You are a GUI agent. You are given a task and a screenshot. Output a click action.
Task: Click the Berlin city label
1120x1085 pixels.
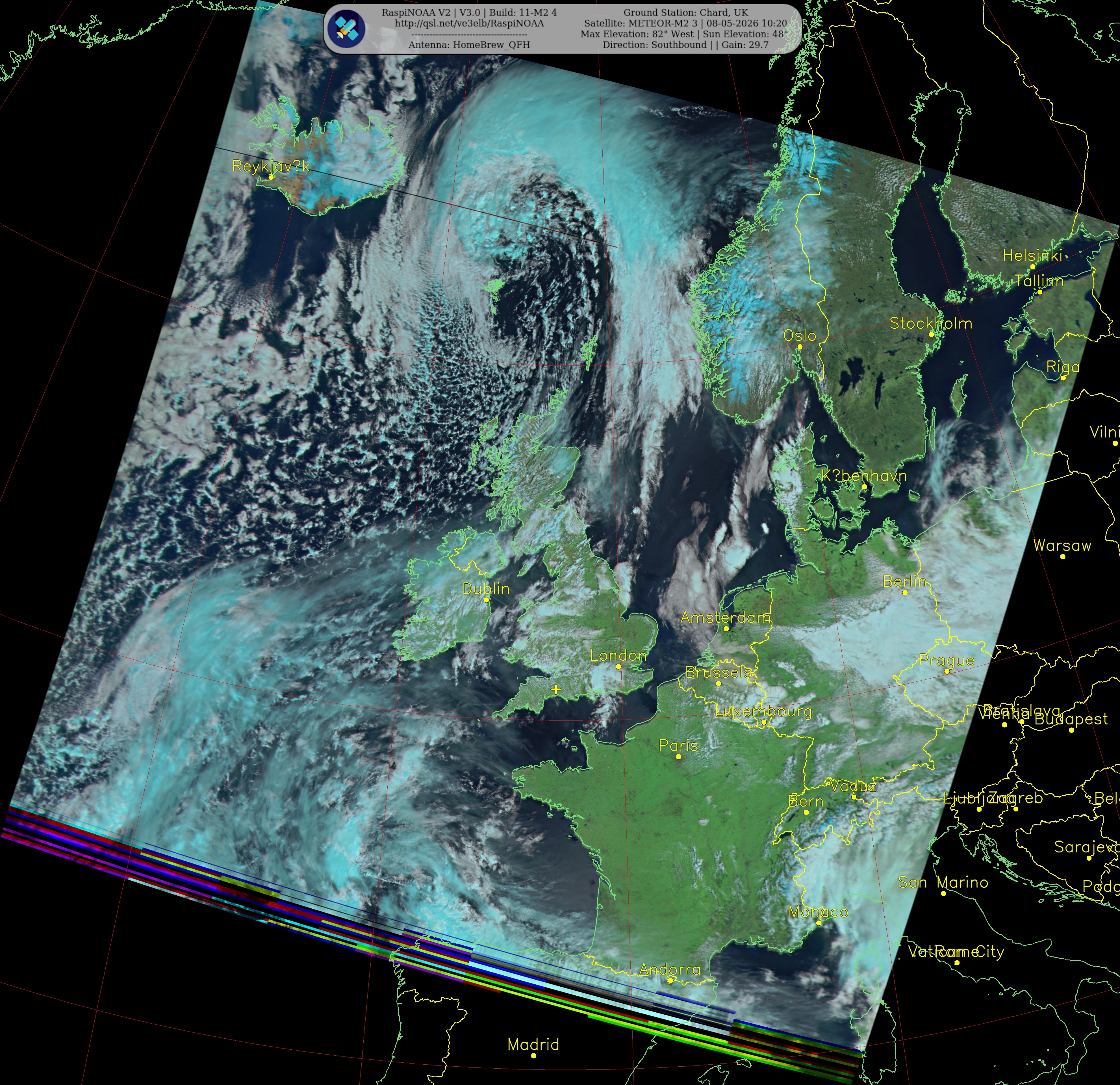point(904,581)
